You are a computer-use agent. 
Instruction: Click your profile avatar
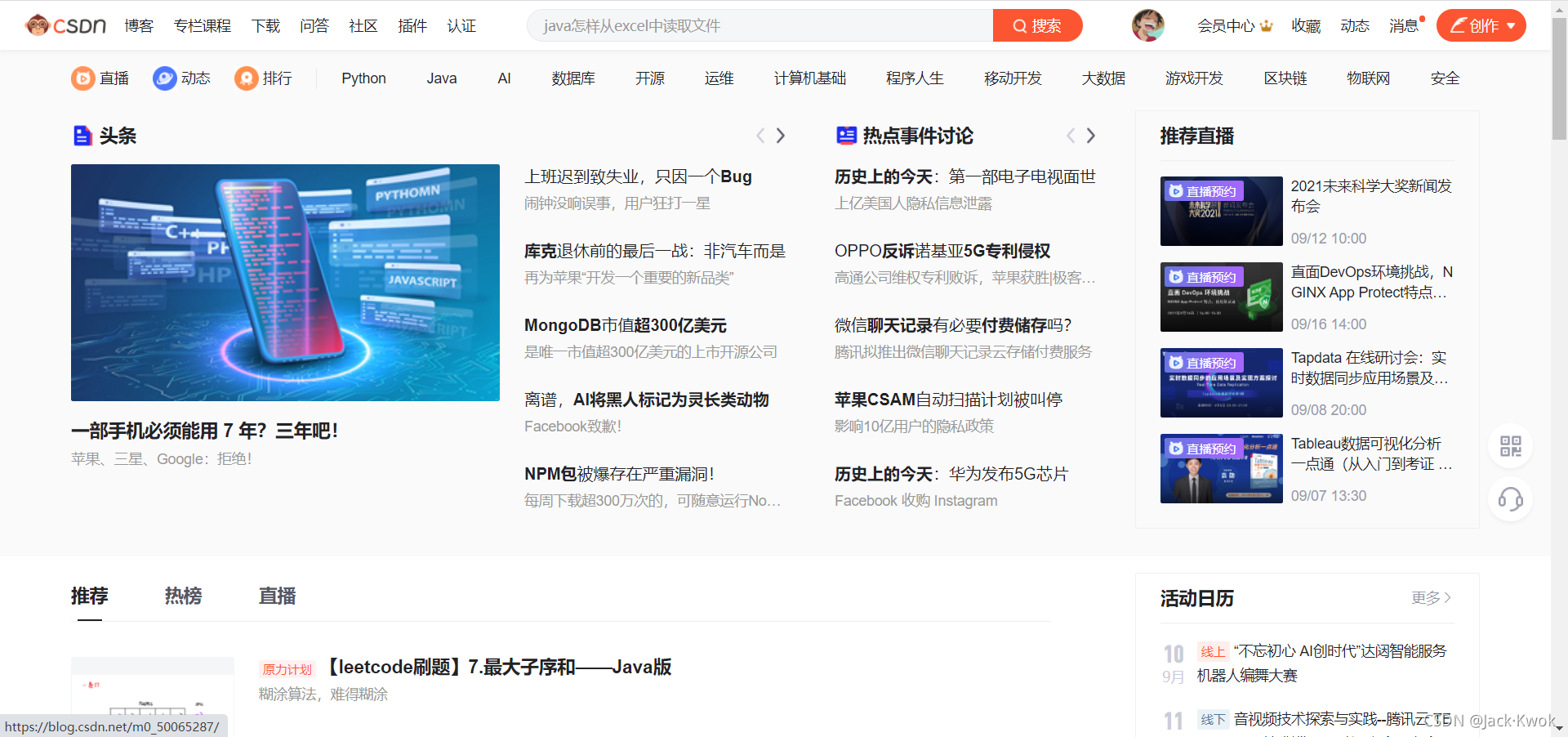point(1147,25)
